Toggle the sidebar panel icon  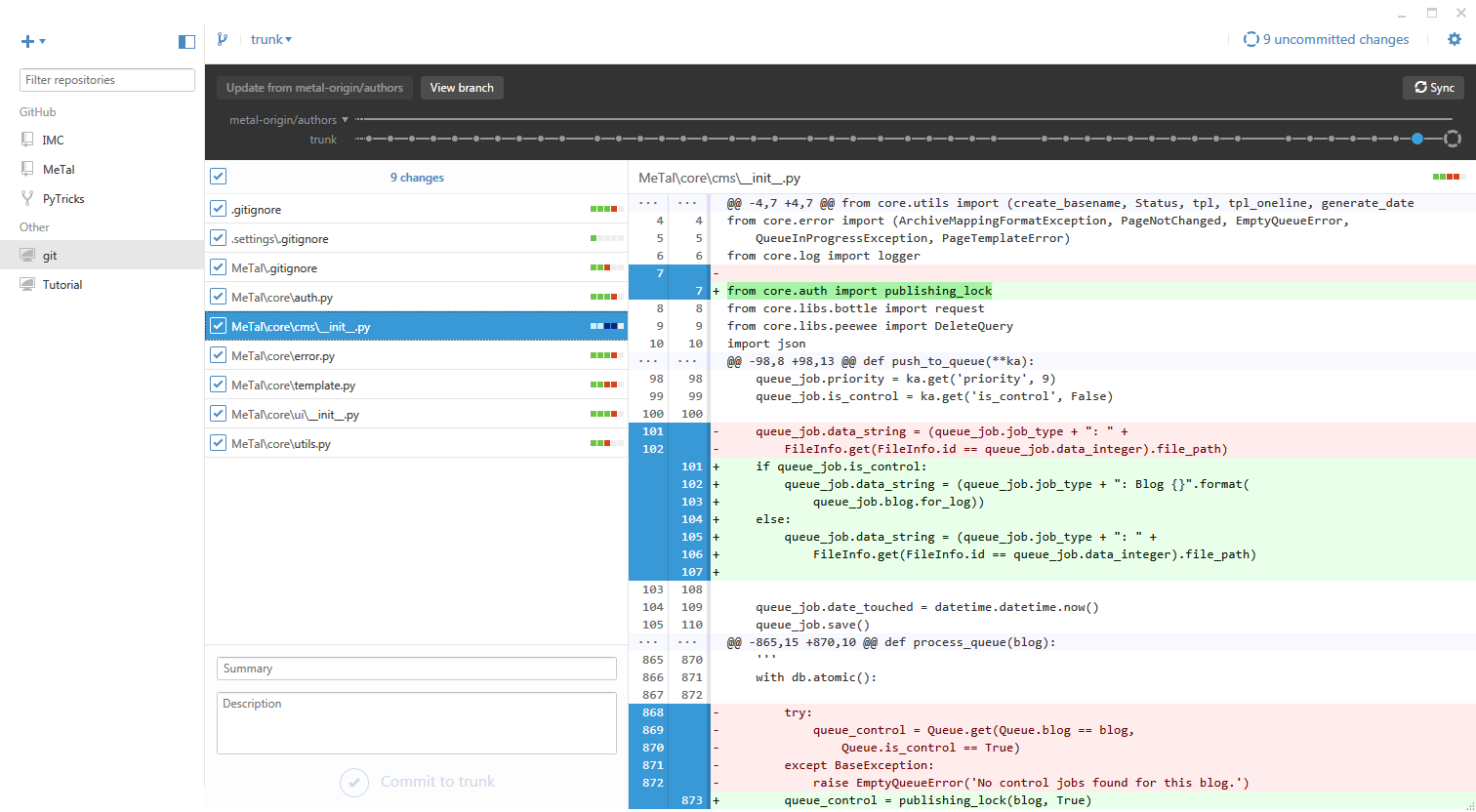[x=186, y=41]
